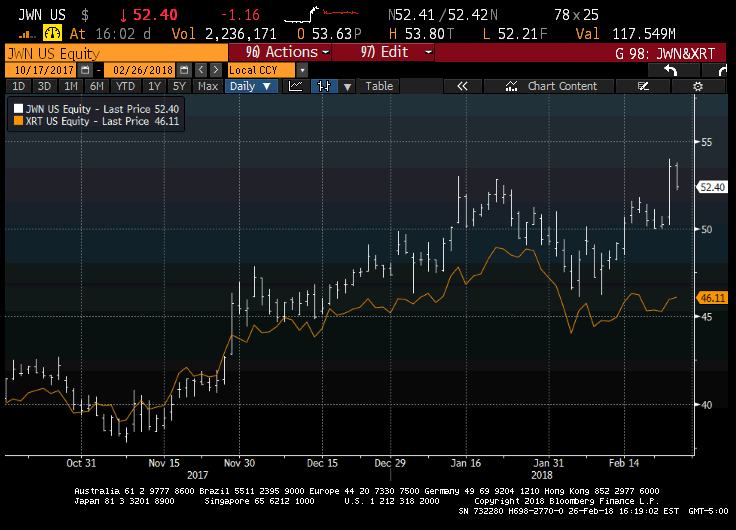Click the Local CCY currency field
This screenshot has width=736, height=530.
261,70
